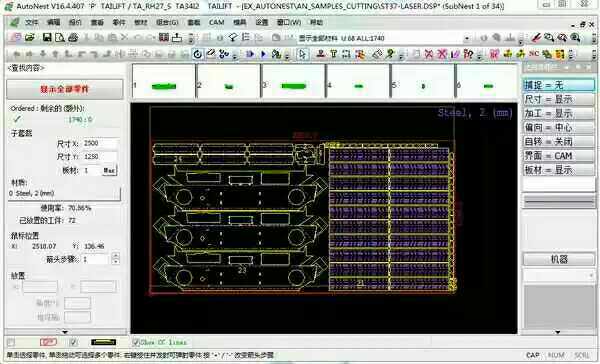Screen dimensions: 600x364
Task: Toggle the 尺寸 = 显示 setting
Action: click(x=559, y=100)
